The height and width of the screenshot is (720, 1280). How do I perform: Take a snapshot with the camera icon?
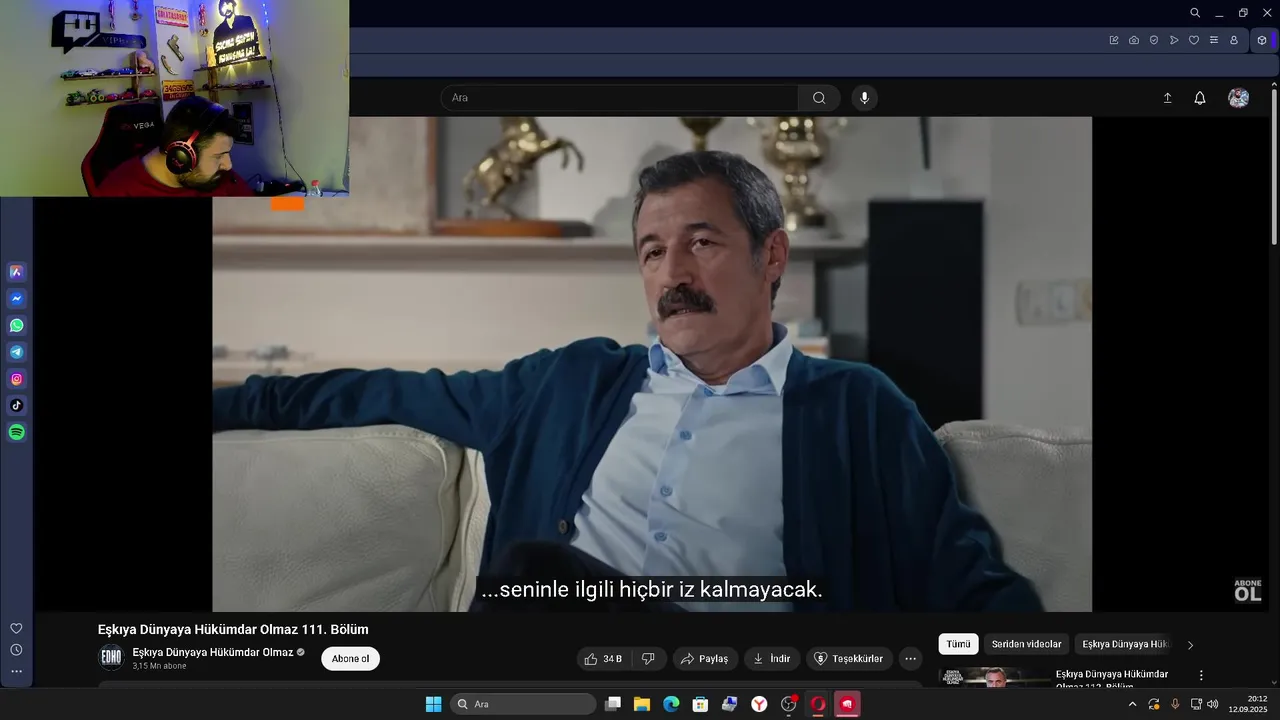click(x=1134, y=40)
